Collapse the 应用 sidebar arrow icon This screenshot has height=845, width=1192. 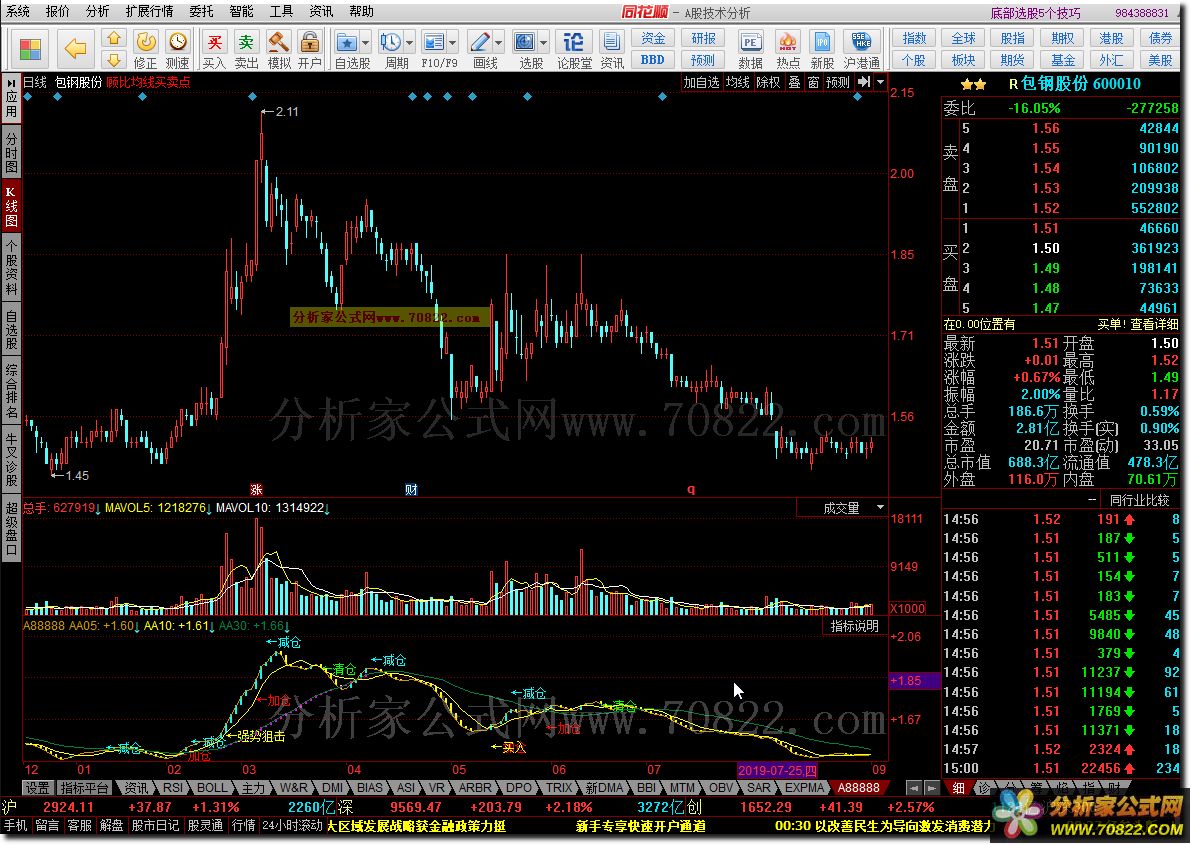(11, 82)
